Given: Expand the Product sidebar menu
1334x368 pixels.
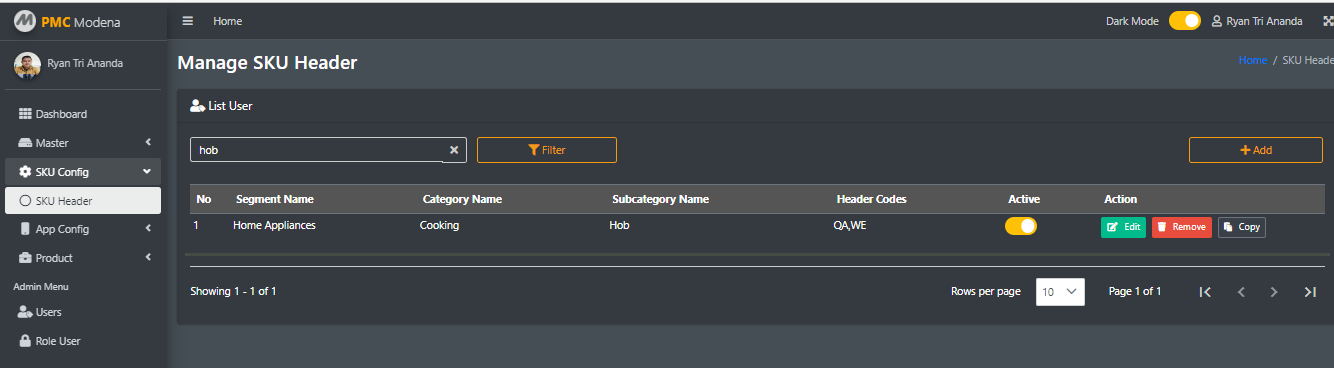Looking at the screenshot, I should tap(83, 258).
